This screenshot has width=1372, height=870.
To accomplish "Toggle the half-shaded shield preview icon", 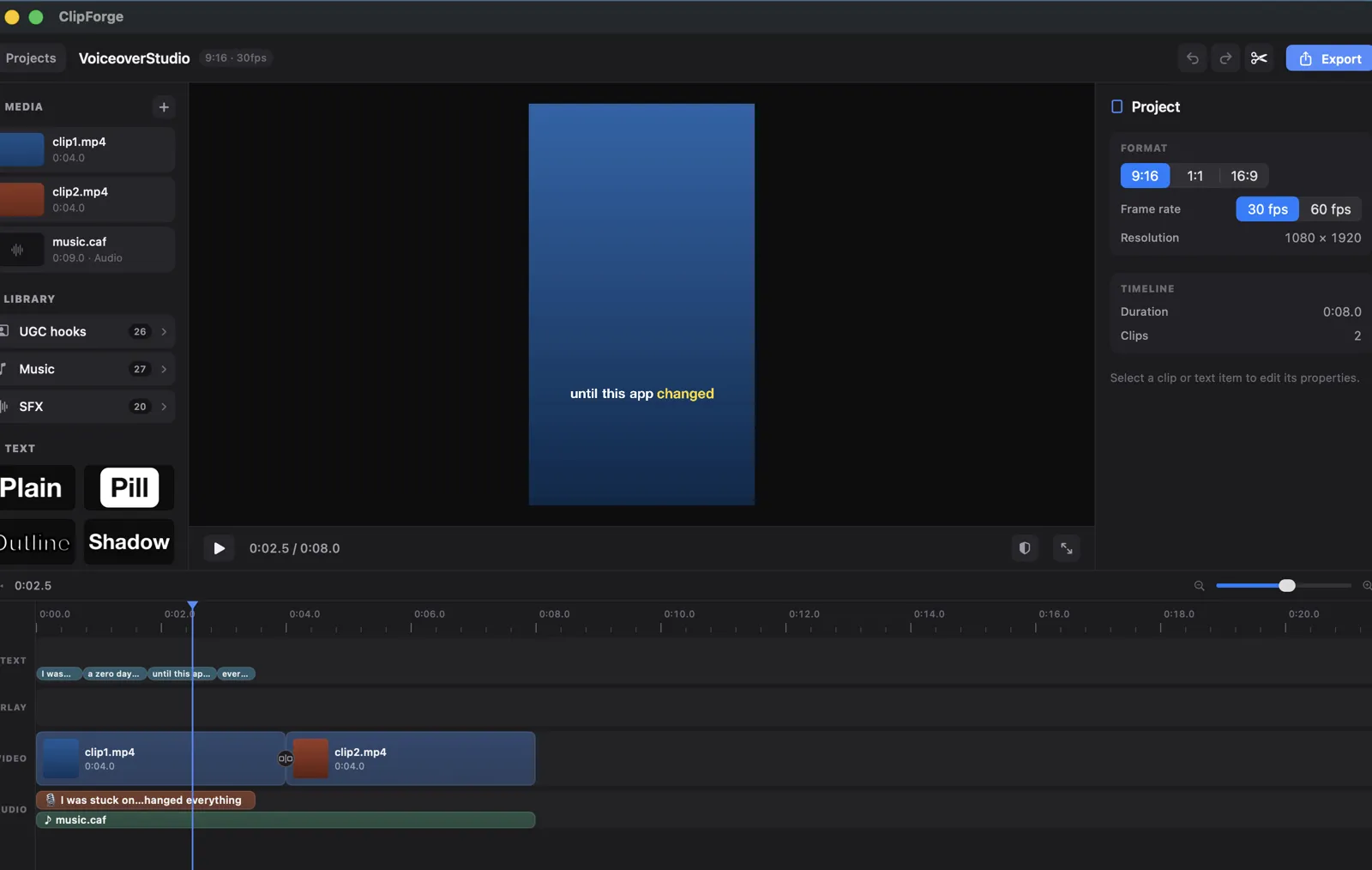I will (1025, 548).
